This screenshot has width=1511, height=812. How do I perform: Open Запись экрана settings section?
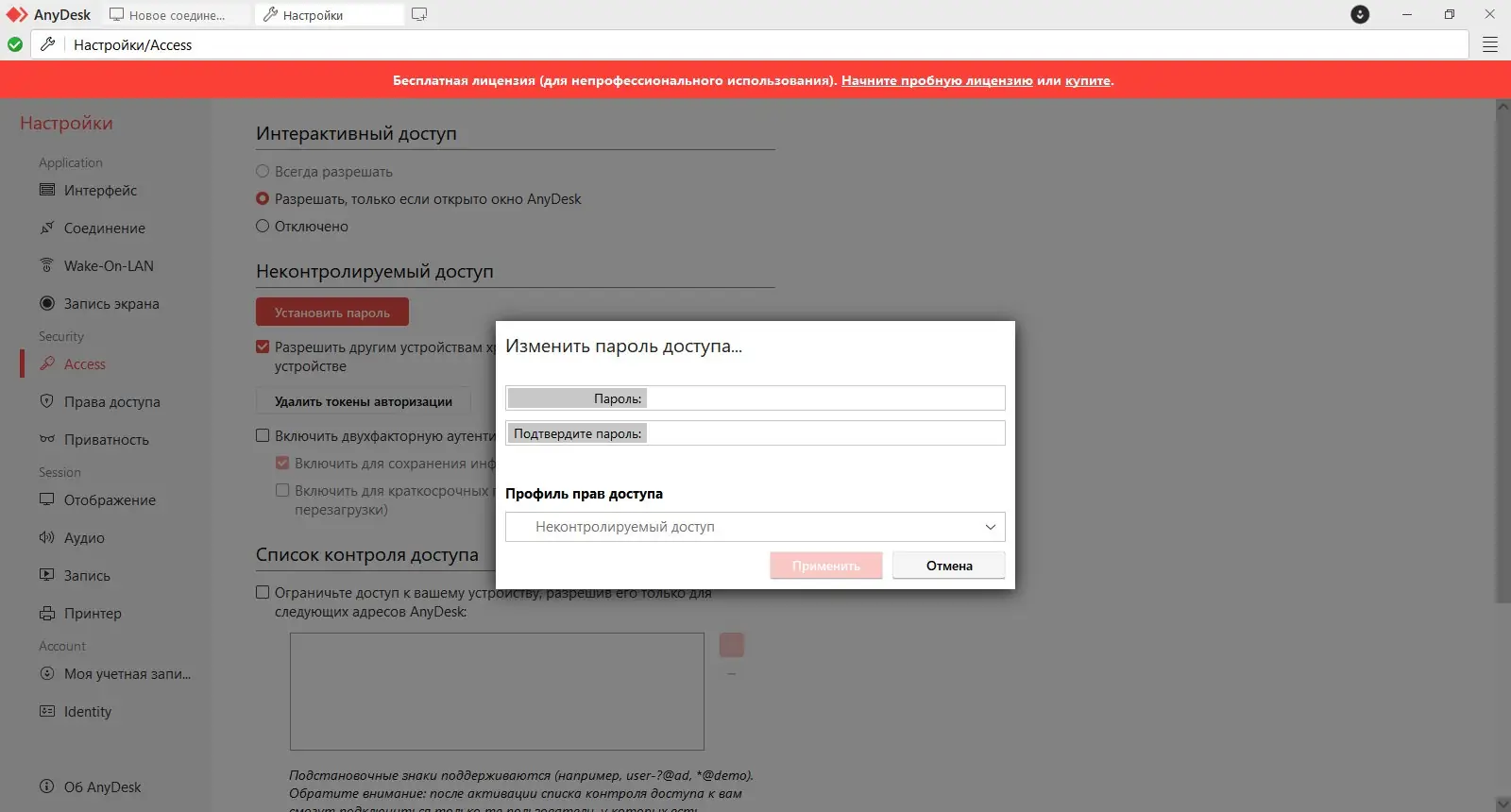111,303
